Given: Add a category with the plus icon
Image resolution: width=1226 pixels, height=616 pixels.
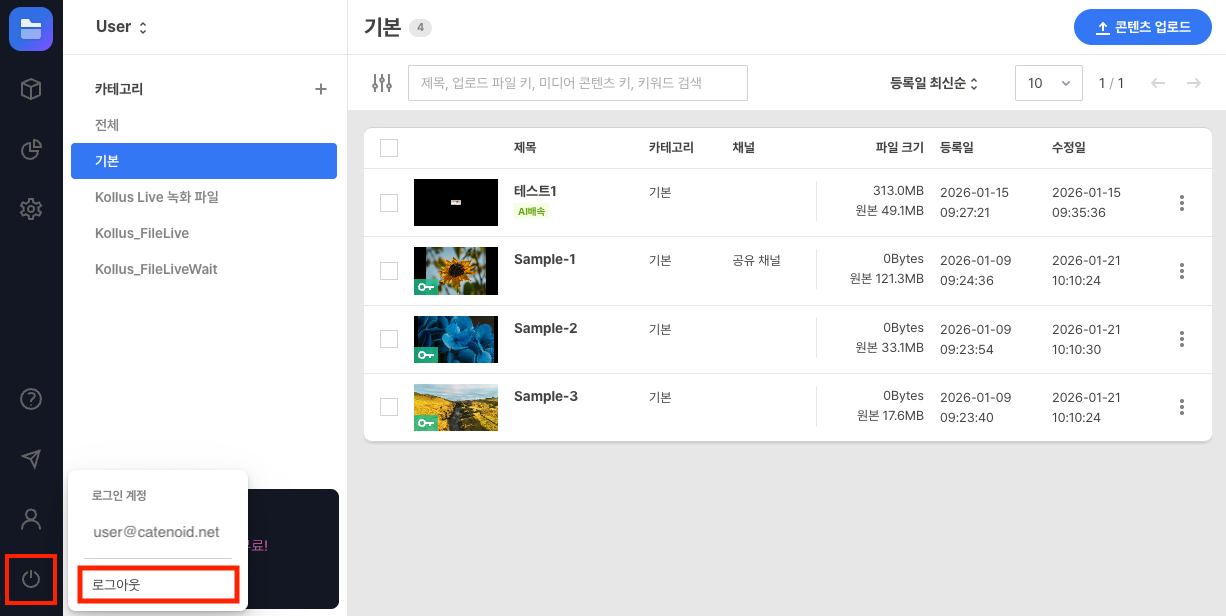Looking at the screenshot, I should (x=321, y=89).
